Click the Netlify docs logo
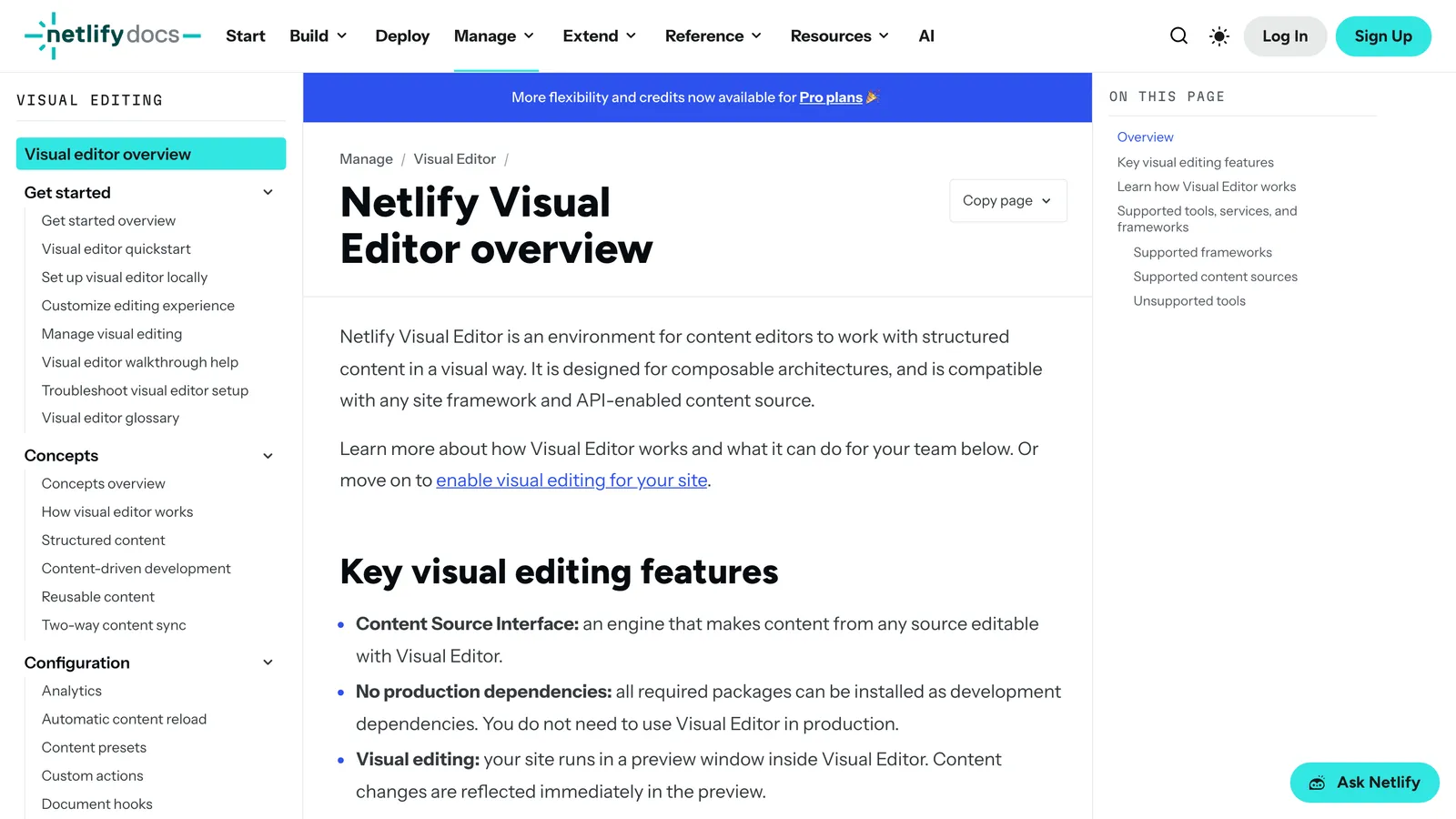 pyautogui.click(x=113, y=35)
